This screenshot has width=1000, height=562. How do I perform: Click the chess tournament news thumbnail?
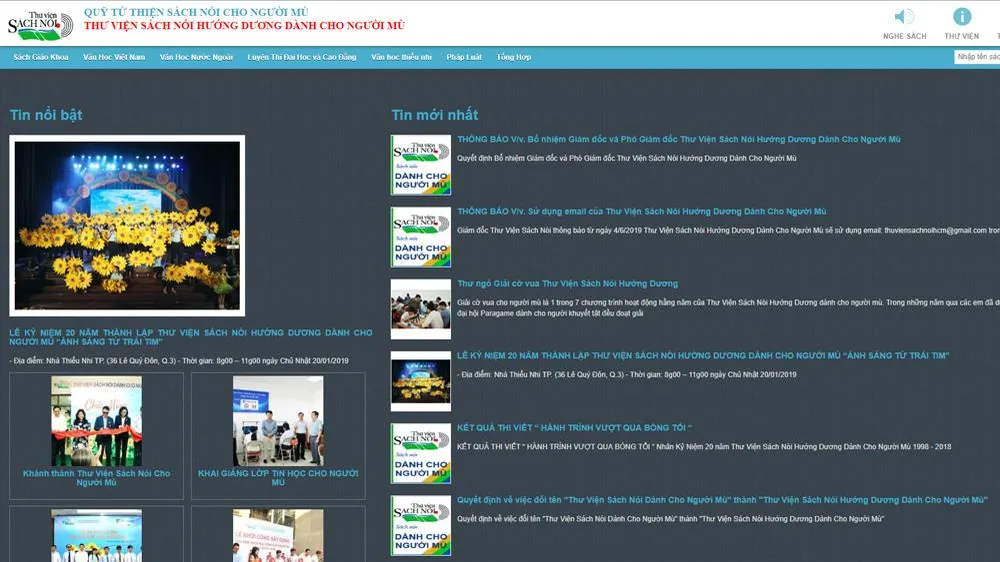click(x=421, y=309)
